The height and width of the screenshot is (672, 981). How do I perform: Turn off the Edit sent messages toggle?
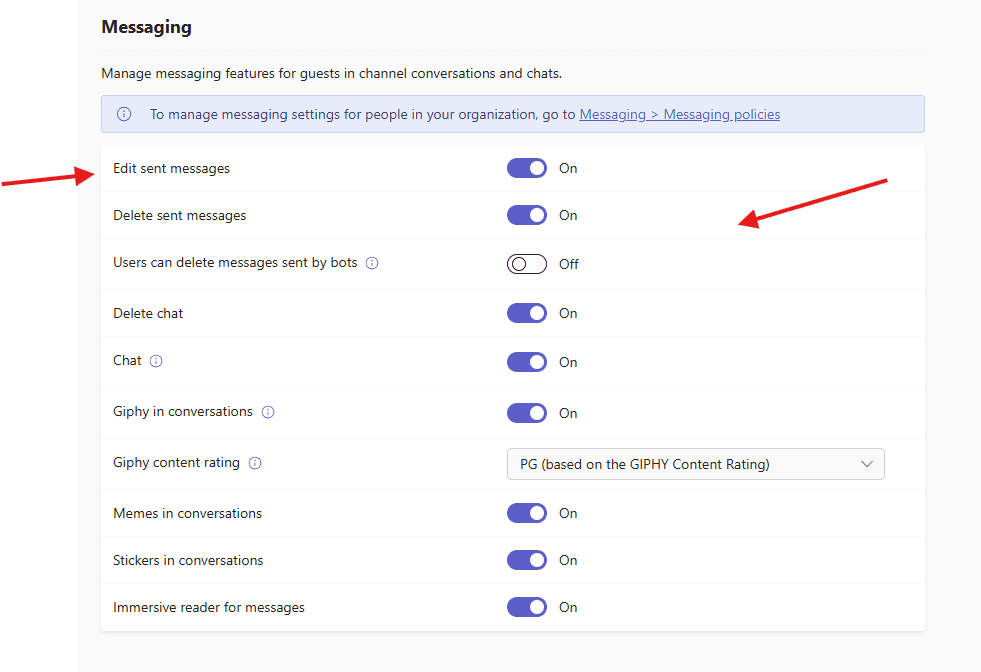(x=527, y=168)
